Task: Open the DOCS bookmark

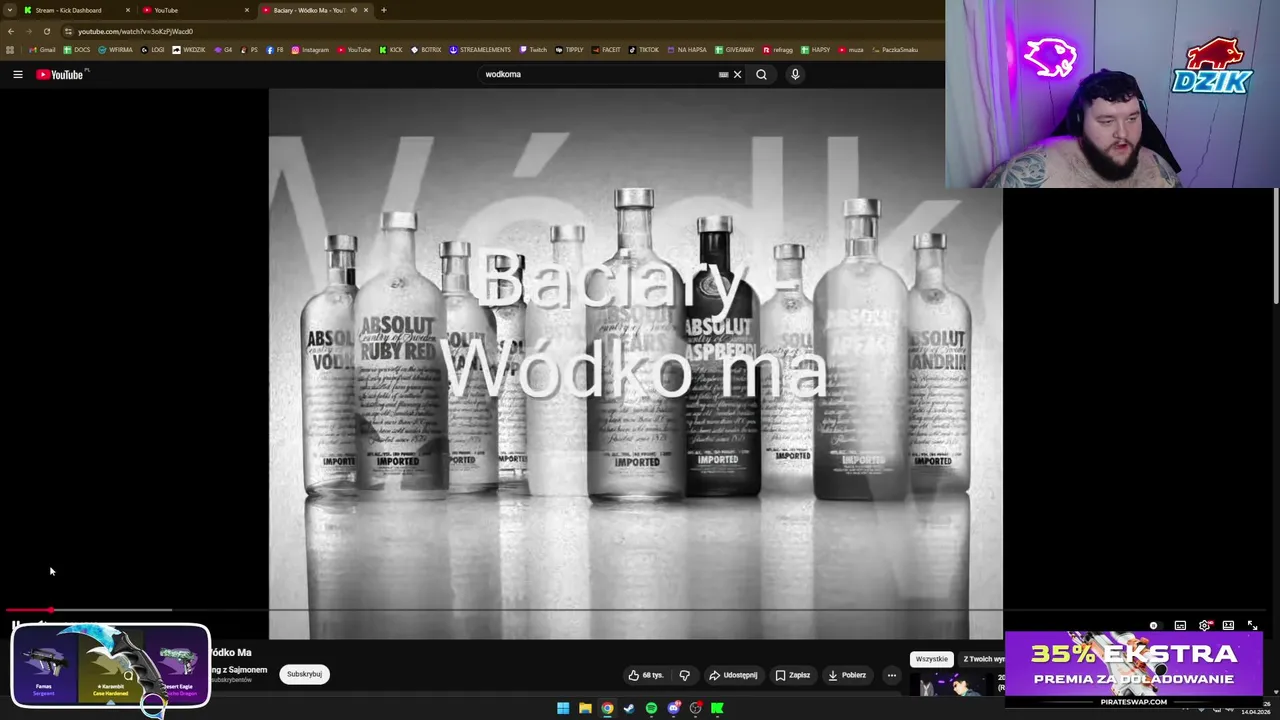Action: point(77,49)
